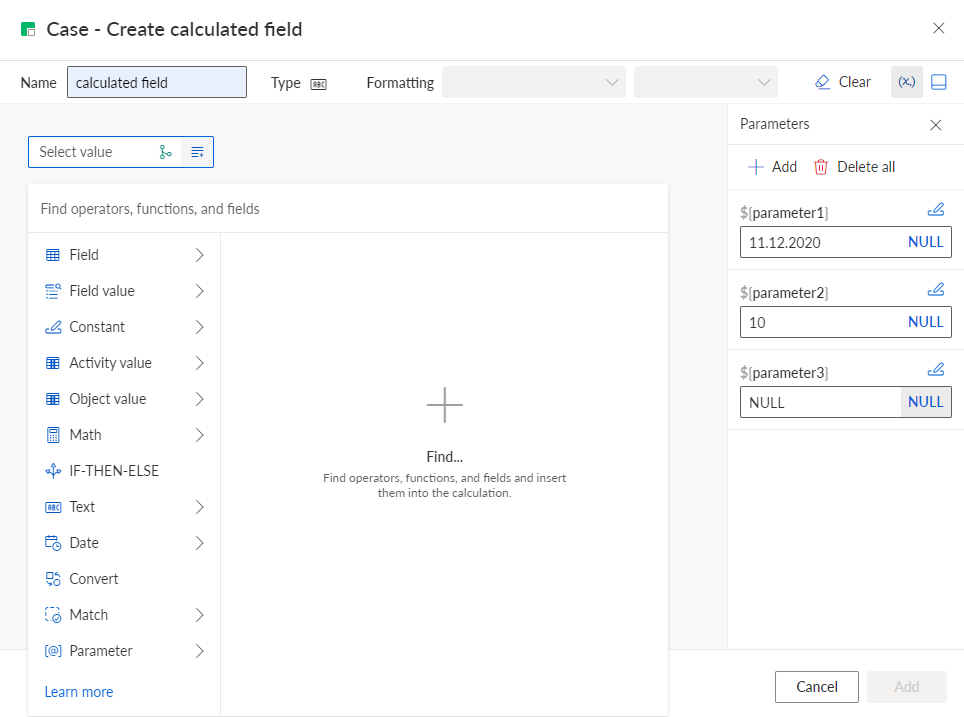Click the Type text icon
964x717 pixels.
[318, 84]
